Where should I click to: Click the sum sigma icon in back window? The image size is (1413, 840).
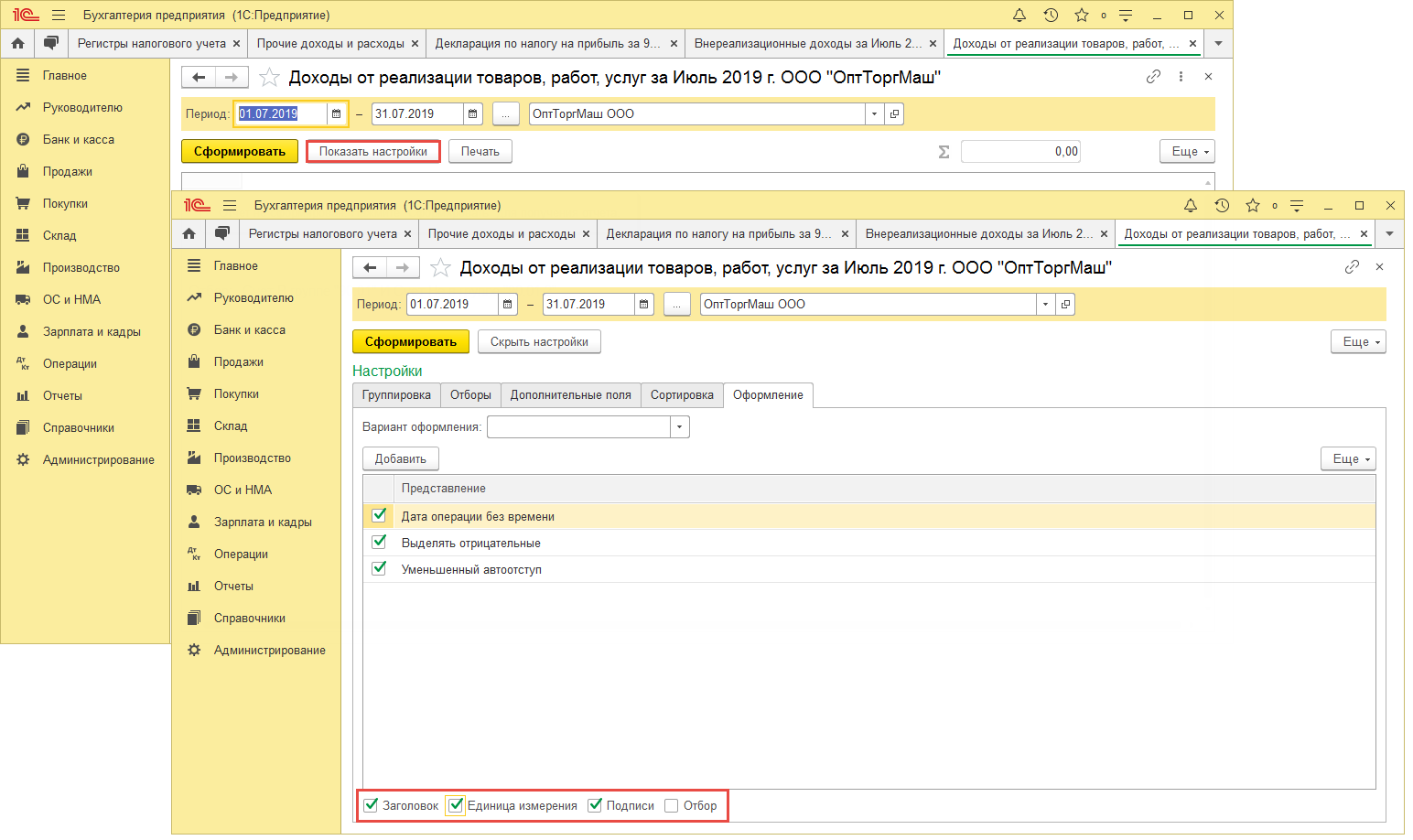(944, 152)
